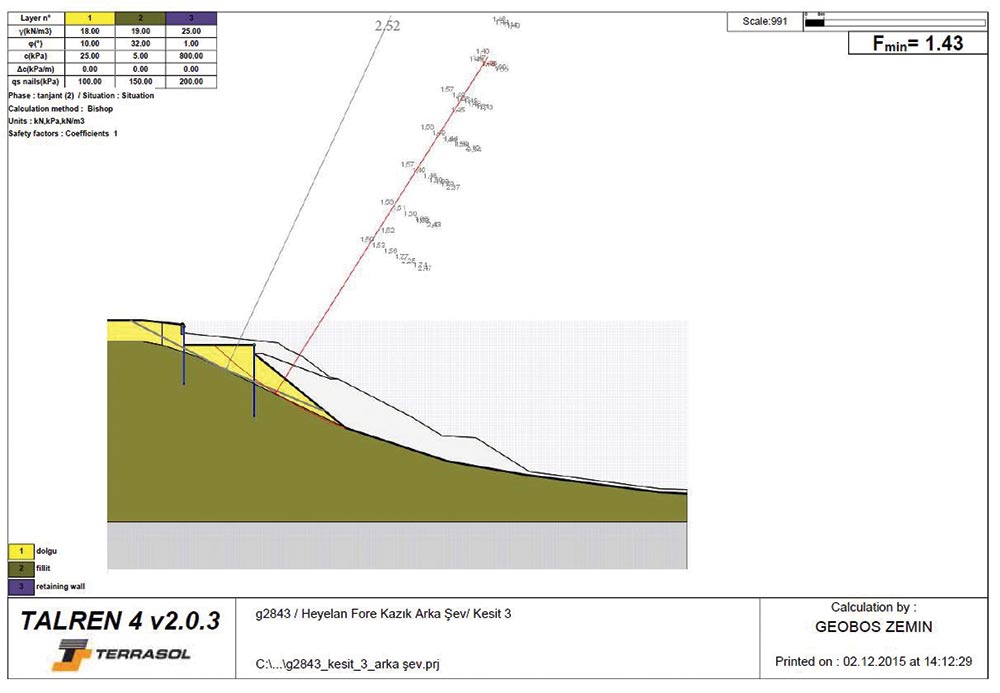
Task: Click the dolgu legend swatch
Action: point(18,550)
